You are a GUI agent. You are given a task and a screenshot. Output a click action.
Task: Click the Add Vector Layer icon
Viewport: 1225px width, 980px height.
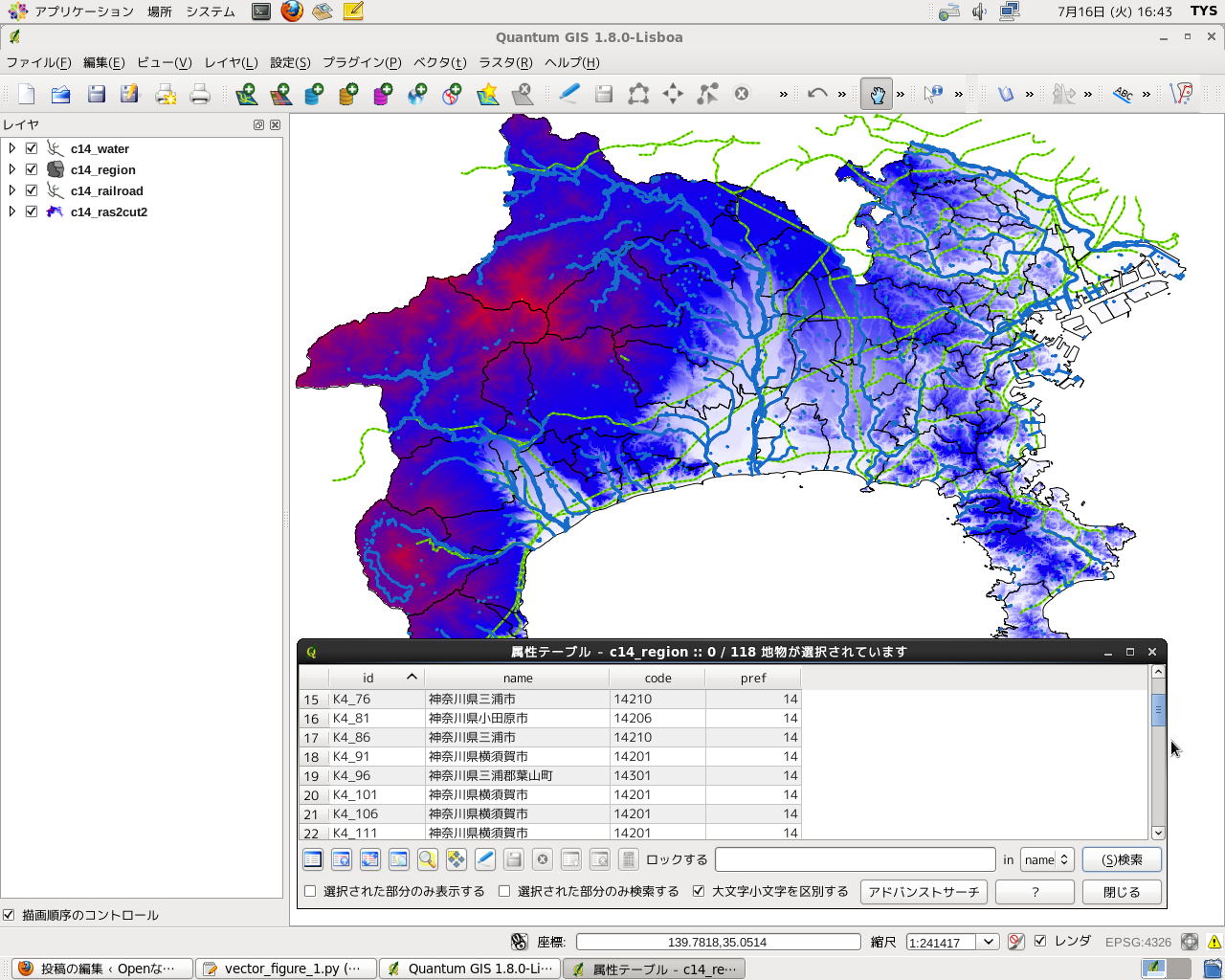point(246,94)
